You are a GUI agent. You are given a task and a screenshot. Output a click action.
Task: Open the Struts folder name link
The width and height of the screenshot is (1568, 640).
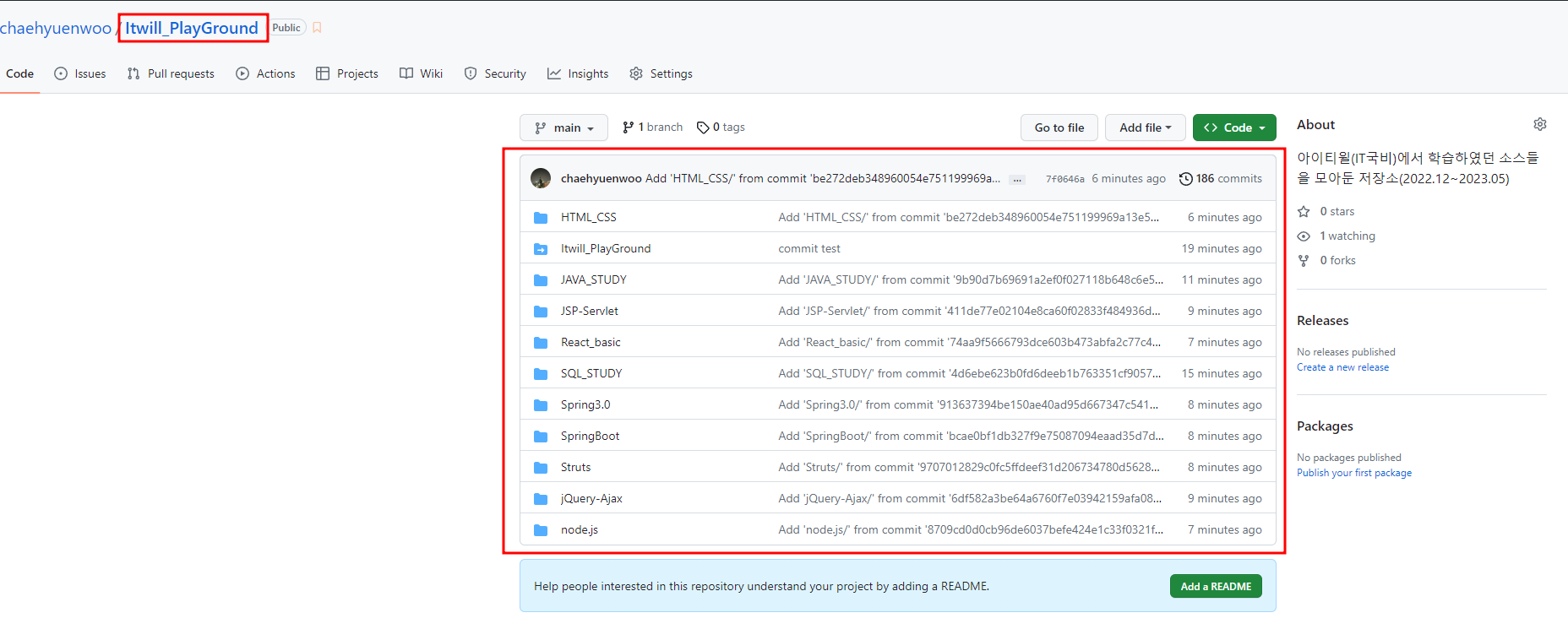coord(576,468)
